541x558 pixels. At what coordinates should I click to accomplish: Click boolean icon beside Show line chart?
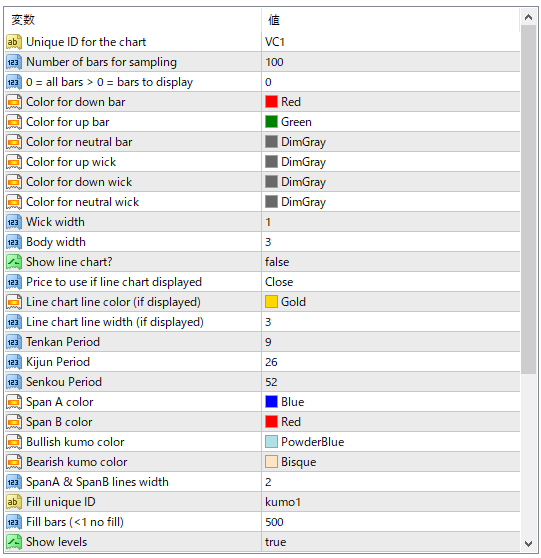(14, 262)
